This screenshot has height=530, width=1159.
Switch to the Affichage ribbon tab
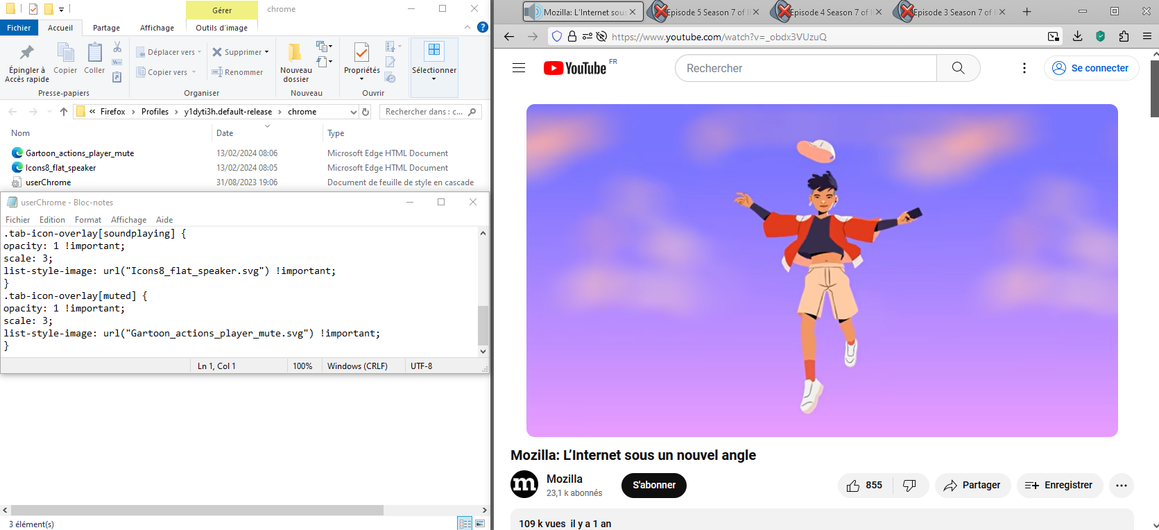(156, 28)
